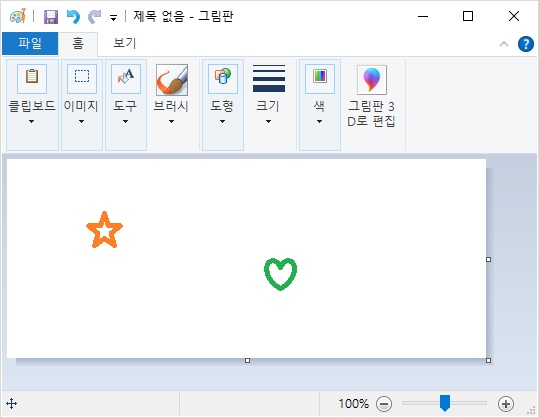Click the green heart drawing on canvas
This screenshot has height=418, width=539.
[x=280, y=274]
